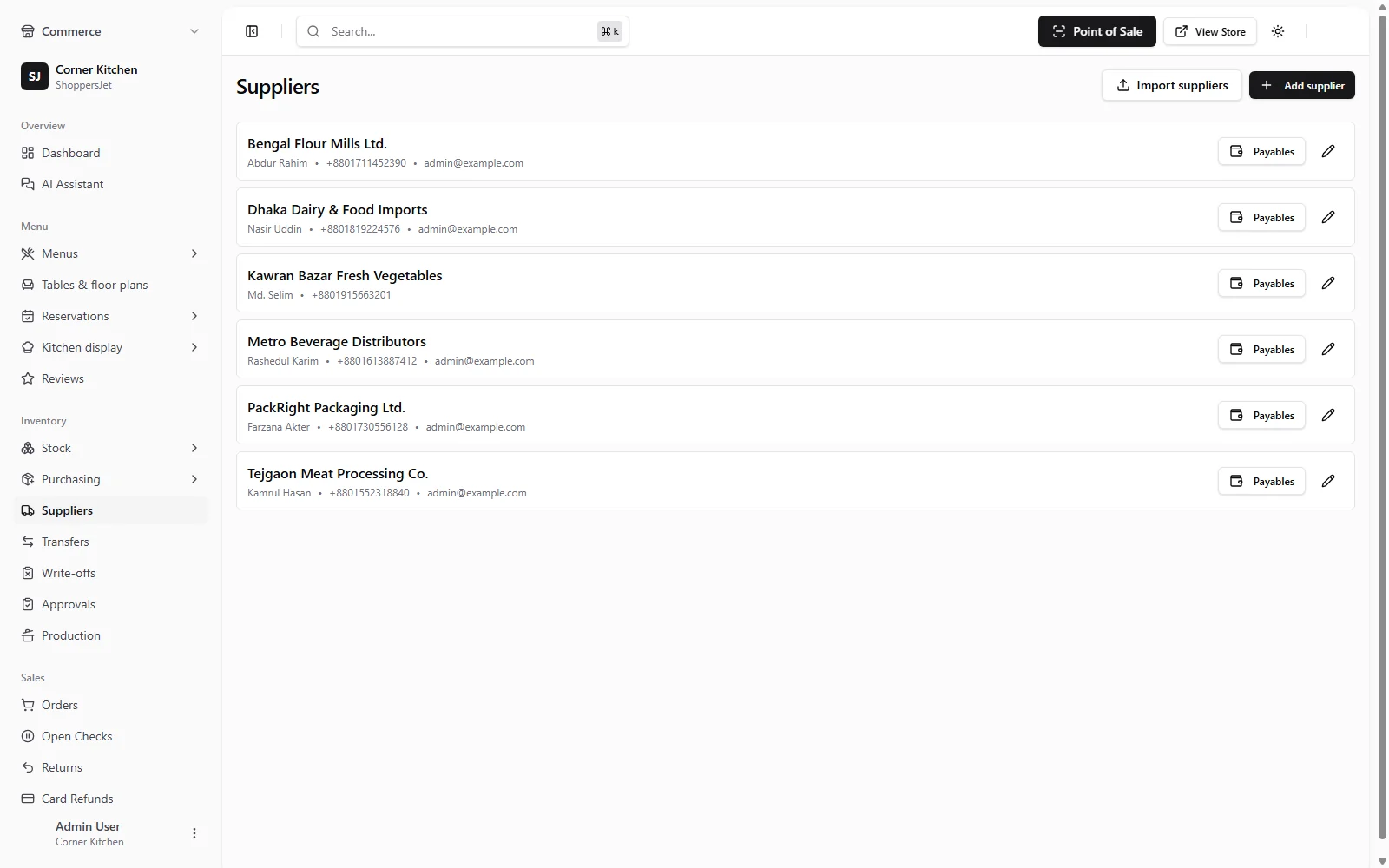Edit PackRight Packaging Ltd. with pencil
This screenshot has width=1389, height=868.
coord(1328,415)
